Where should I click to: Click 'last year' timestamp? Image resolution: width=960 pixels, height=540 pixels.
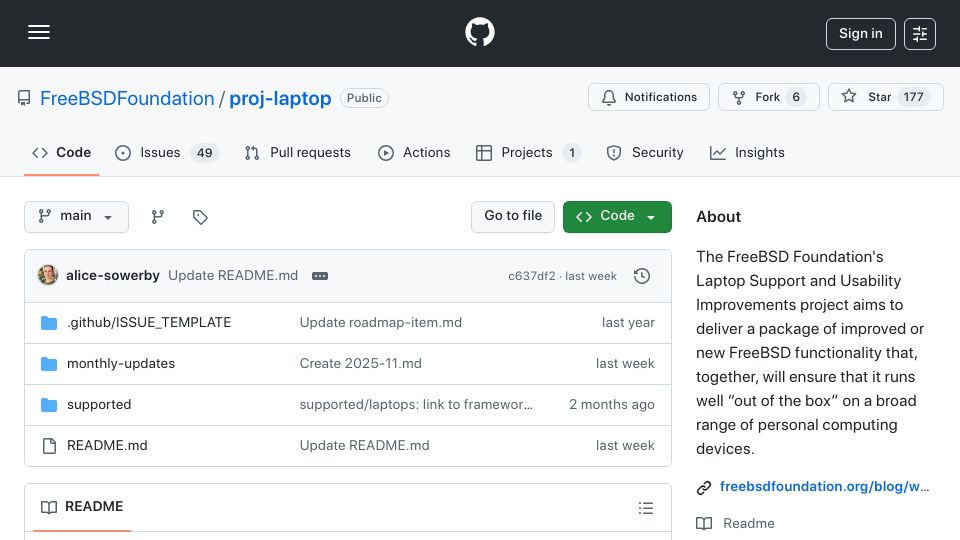628,323
